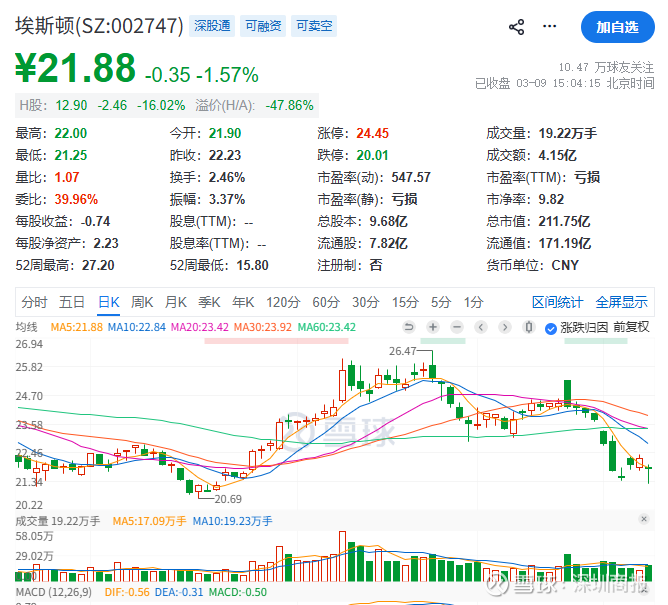Viewport: 668px width, 605px height.
Task: Click the H股 12.90 quote row
Action: (167, 105)
